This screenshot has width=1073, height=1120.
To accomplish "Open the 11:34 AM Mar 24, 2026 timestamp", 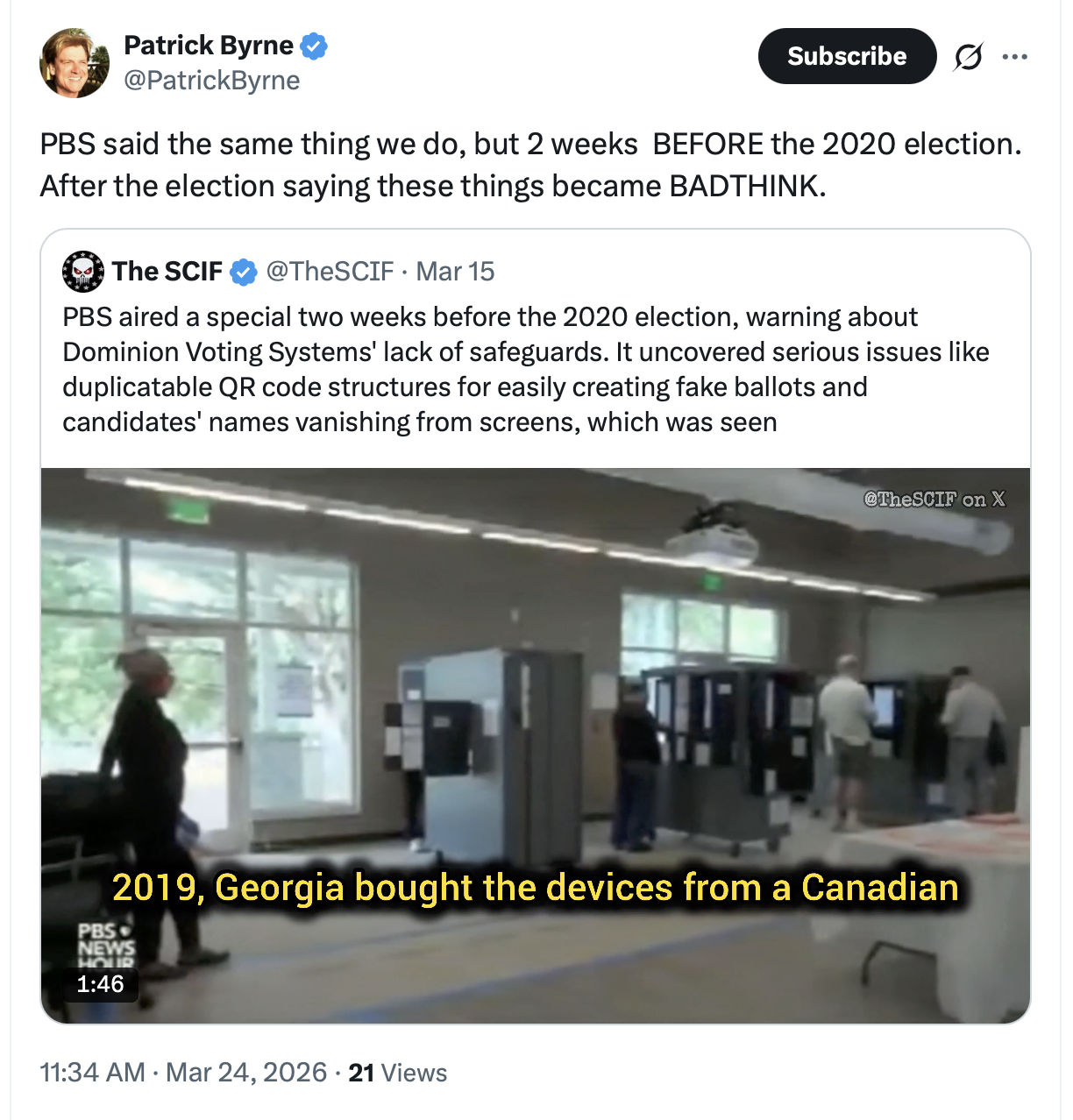I will point(183,1073).
